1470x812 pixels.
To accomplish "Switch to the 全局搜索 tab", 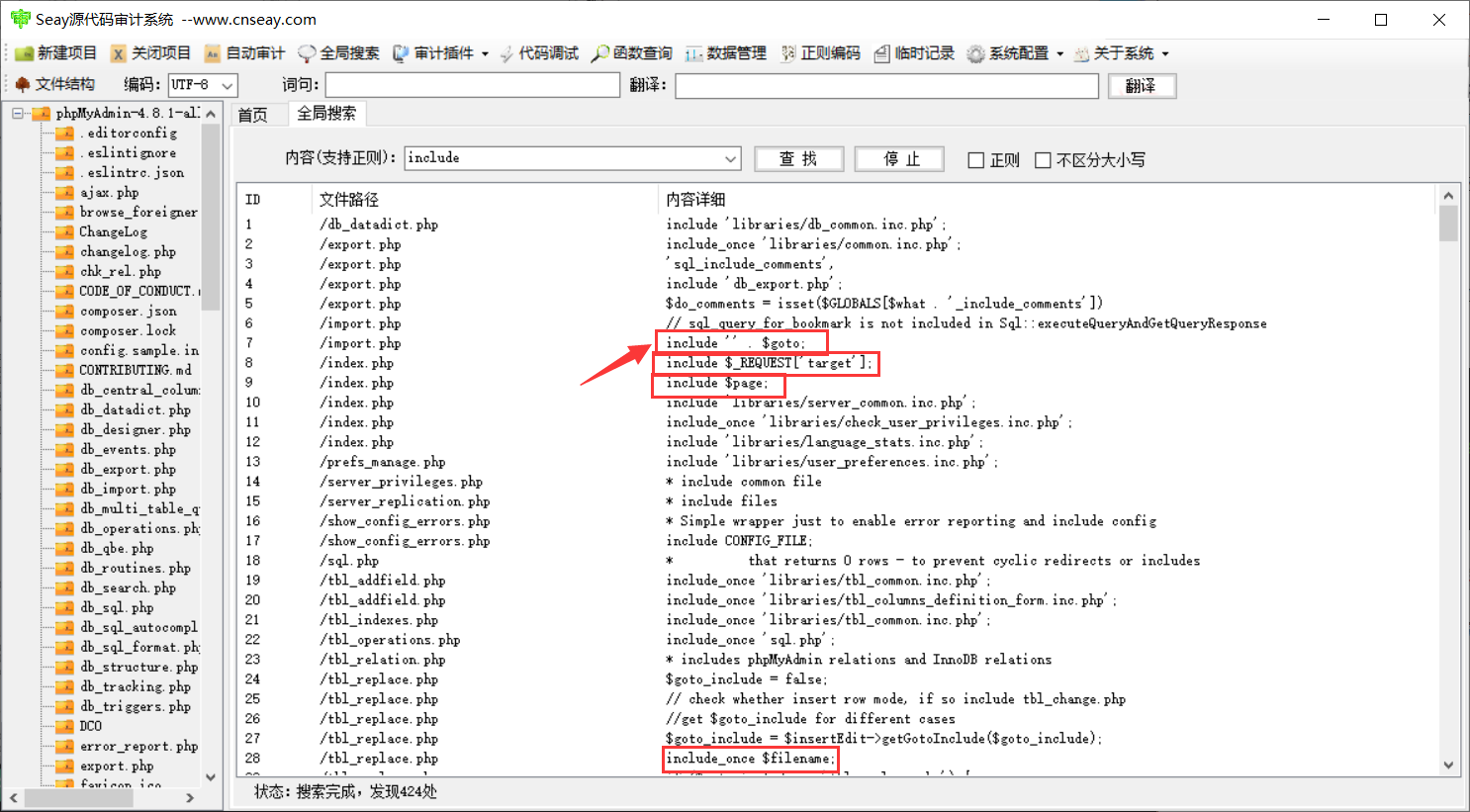I will [x=327, y=114].
